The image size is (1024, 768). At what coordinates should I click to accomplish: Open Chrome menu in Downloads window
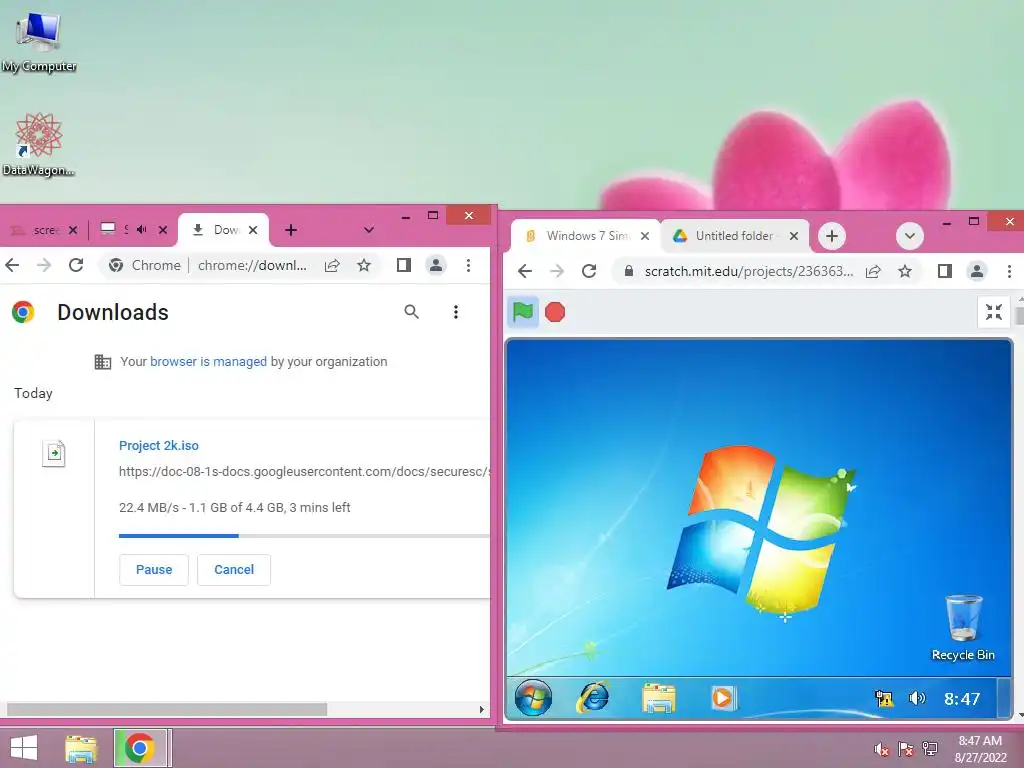468,265
